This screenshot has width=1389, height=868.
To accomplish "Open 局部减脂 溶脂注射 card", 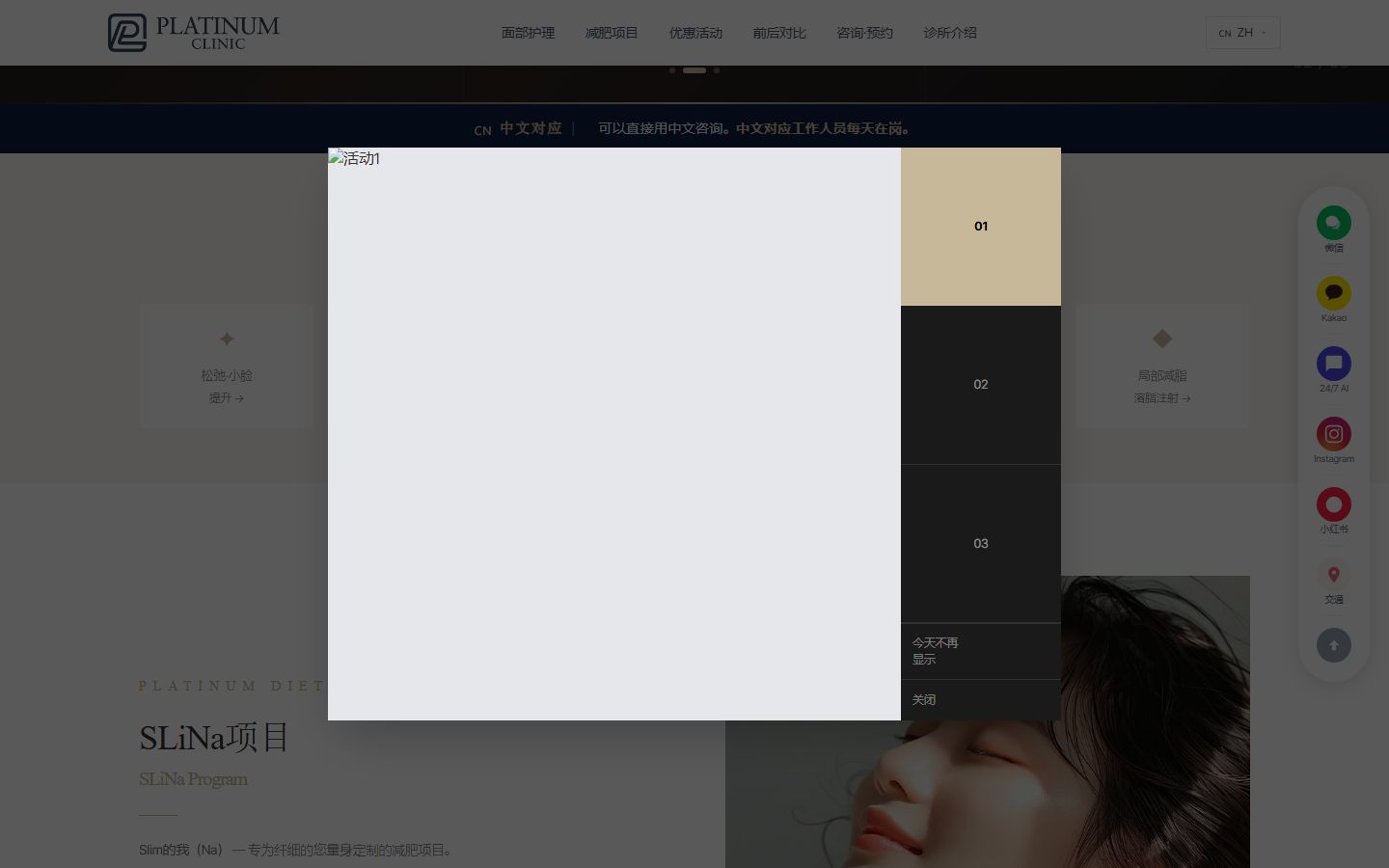I will point(1162,366).
